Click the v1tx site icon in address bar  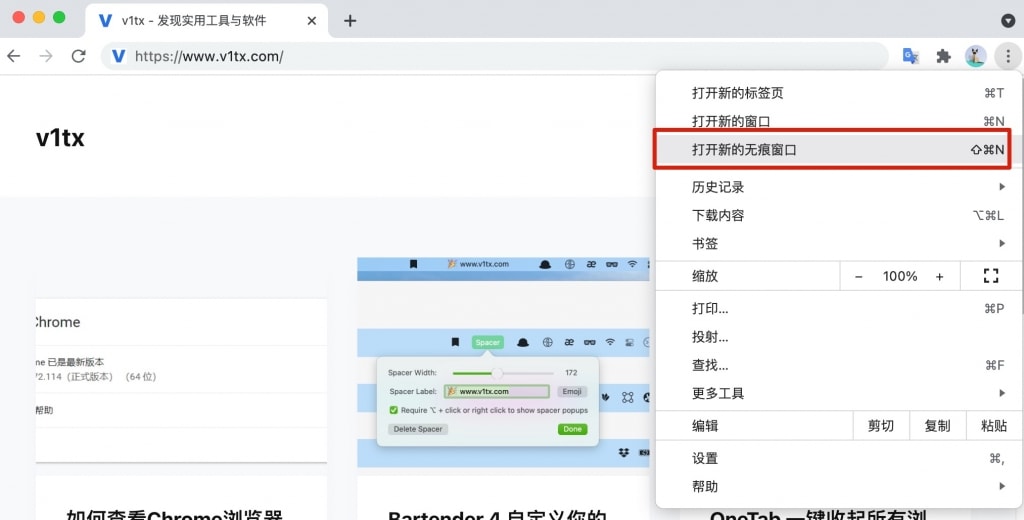click(118, 56)
